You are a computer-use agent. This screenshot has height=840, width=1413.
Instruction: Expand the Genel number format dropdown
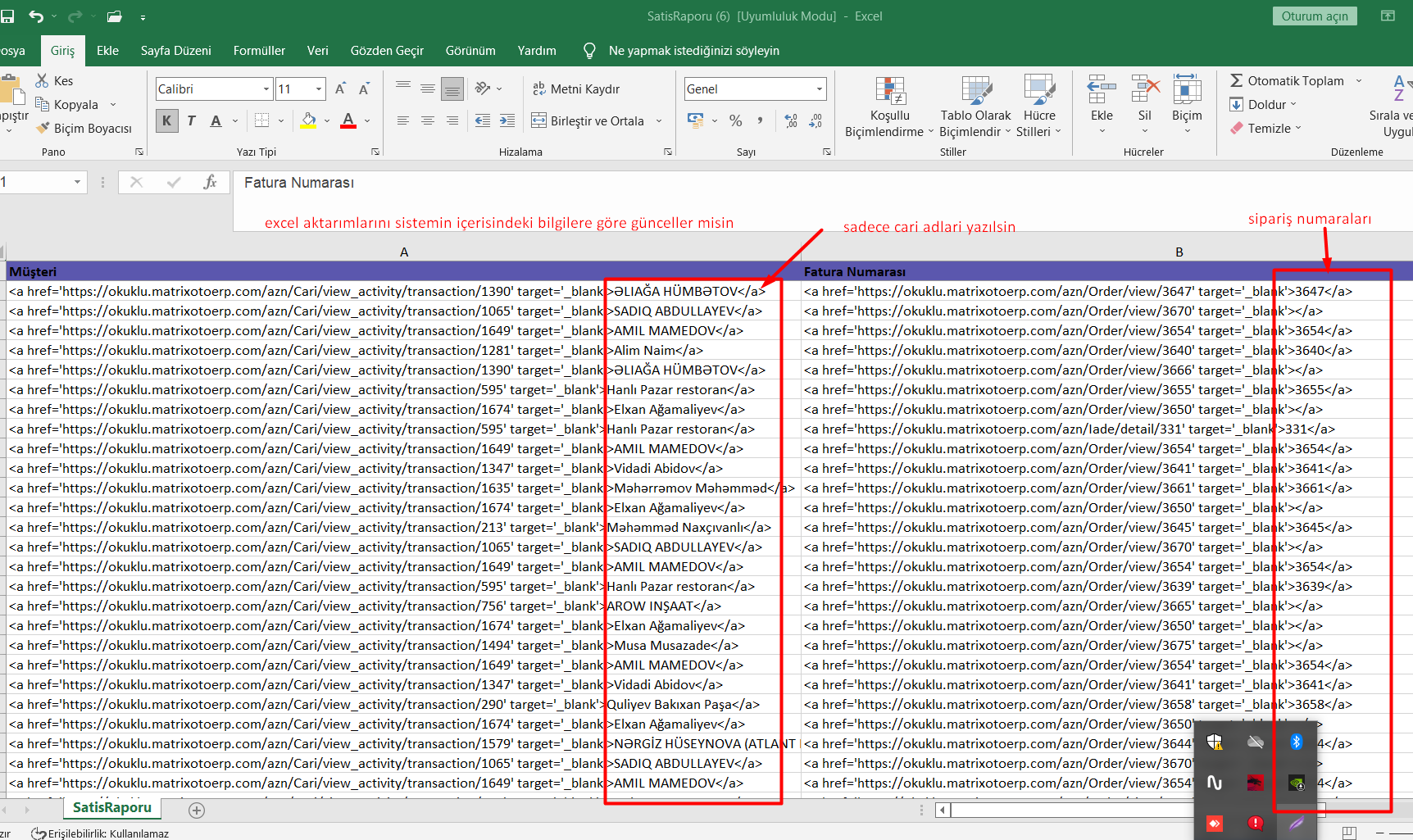(819, 89)
